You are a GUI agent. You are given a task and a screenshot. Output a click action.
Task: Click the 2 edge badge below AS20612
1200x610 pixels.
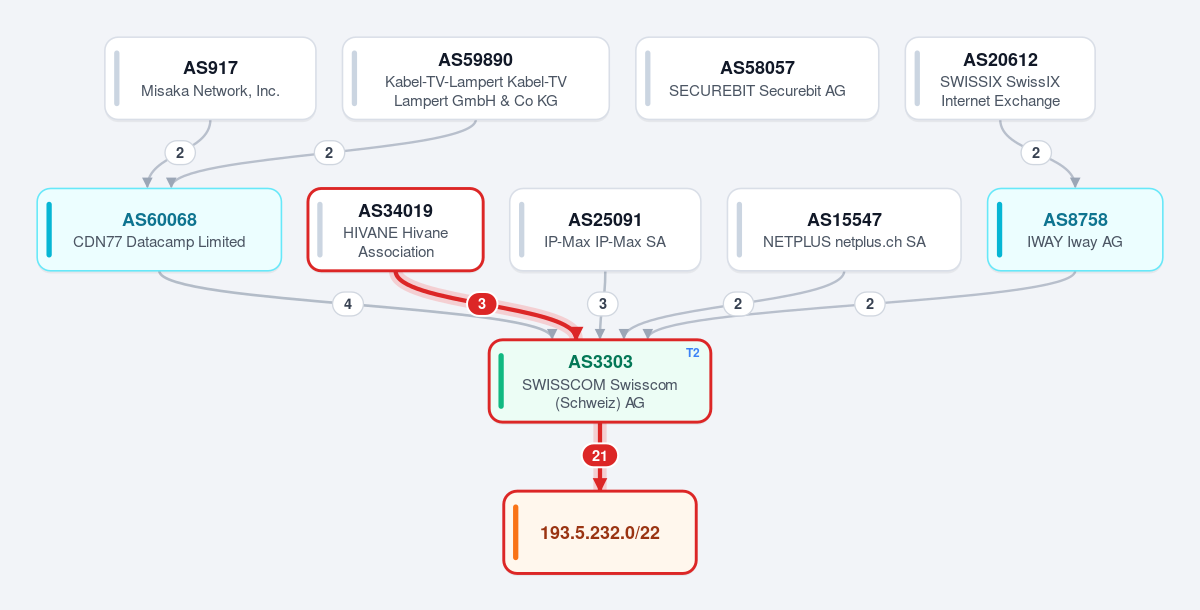pos(1036,153)
